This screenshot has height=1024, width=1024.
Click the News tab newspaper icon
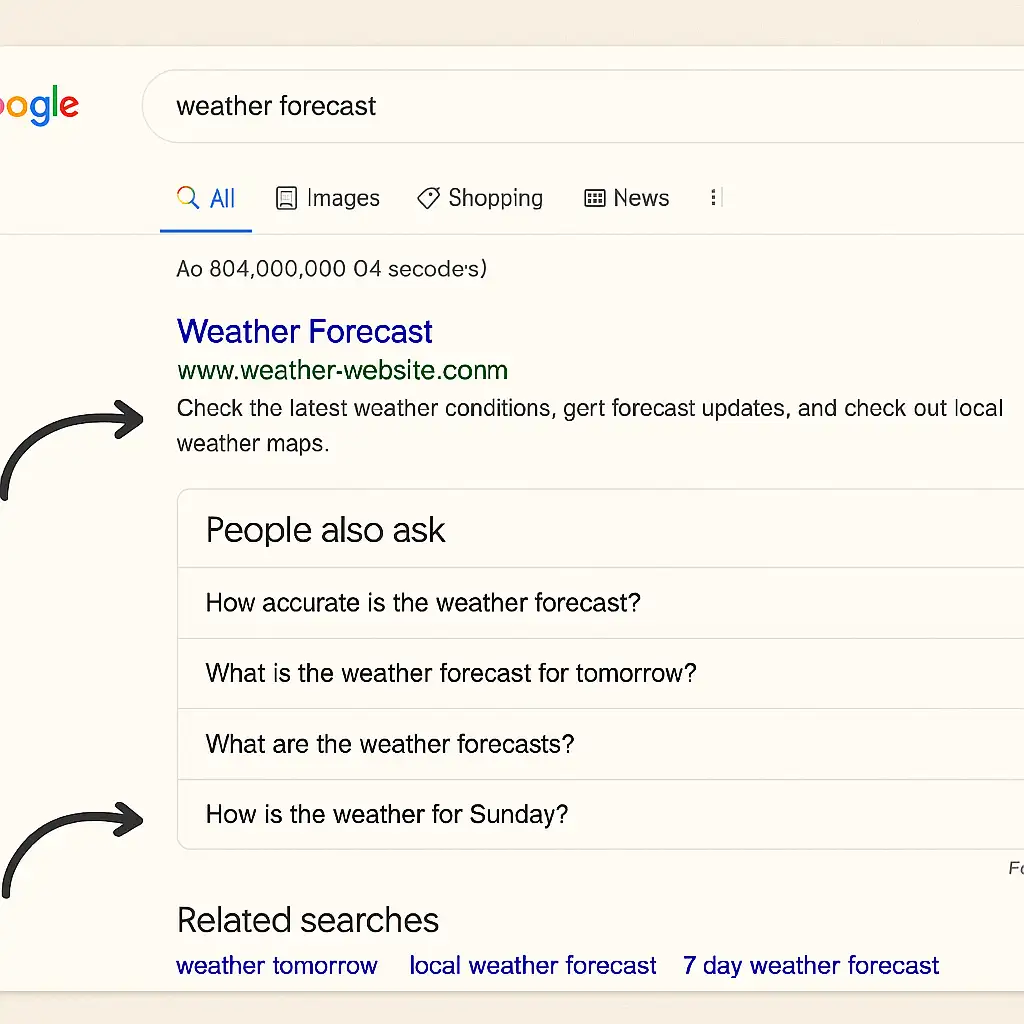click(595, 199)
